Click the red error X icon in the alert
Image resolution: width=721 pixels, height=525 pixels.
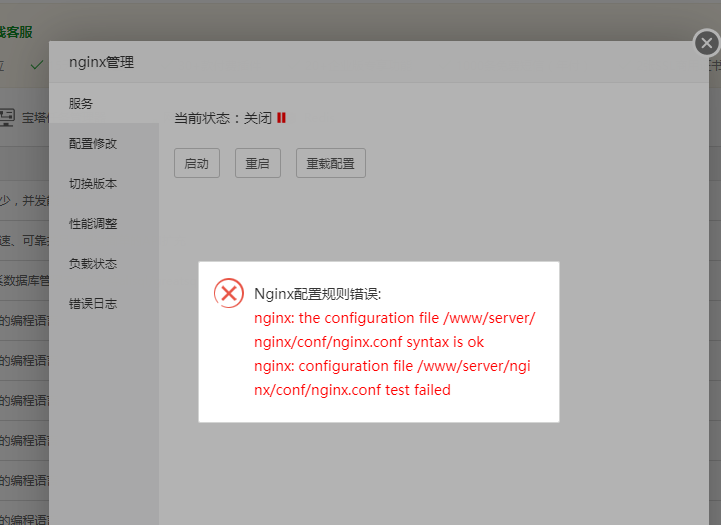click(x=229, y=293)
